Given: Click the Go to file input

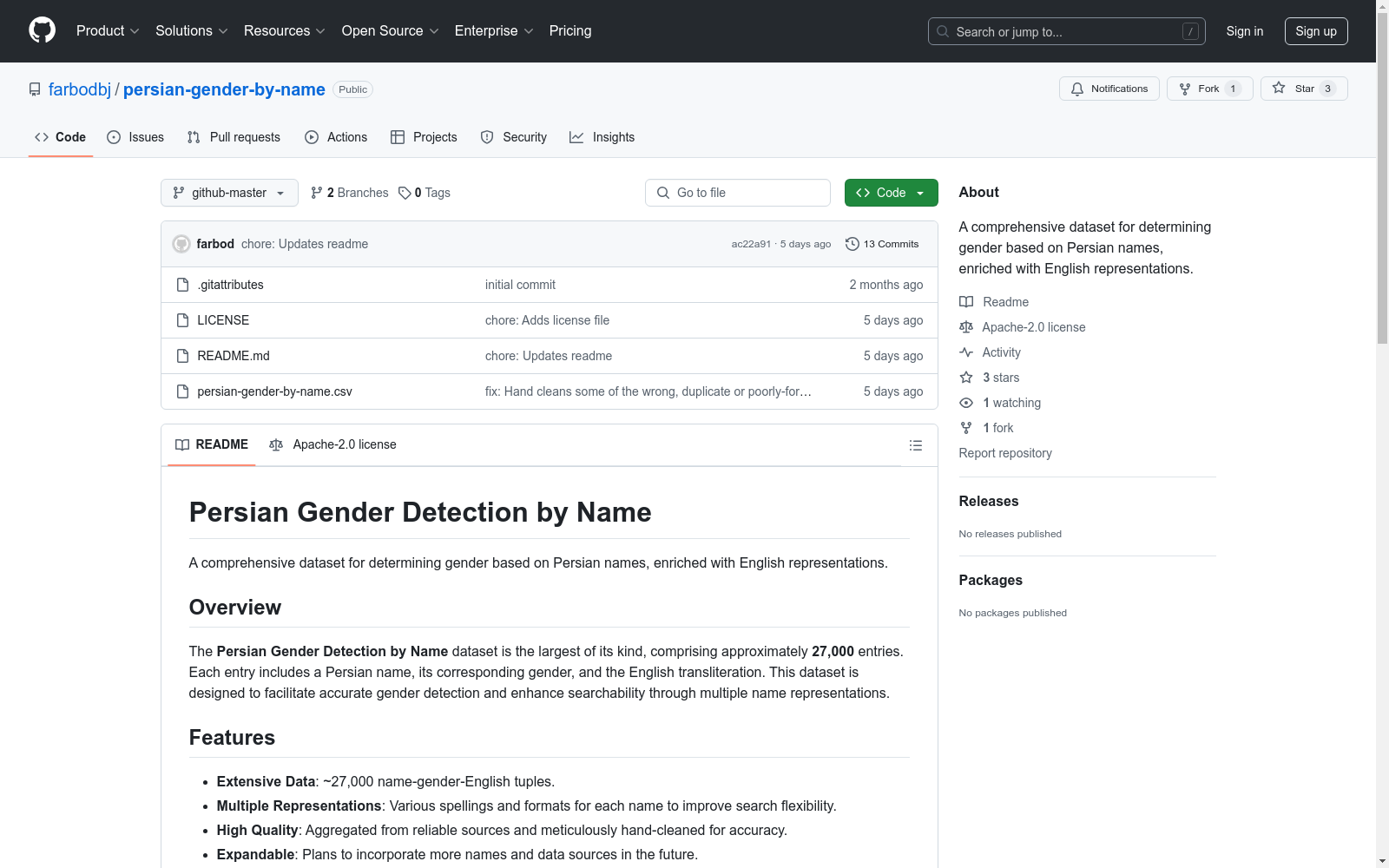Looking at the screenshot, I should 738,193.
